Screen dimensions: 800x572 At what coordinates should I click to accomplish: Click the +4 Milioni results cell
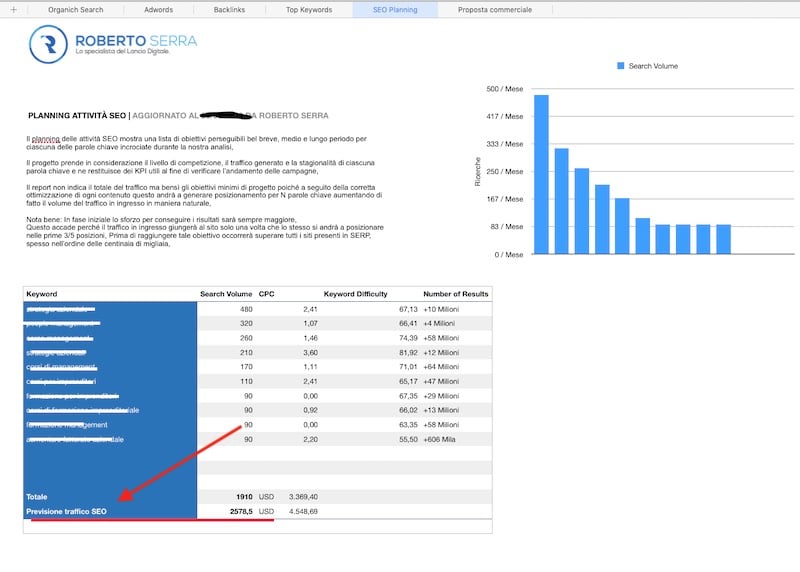click(x=439, y=324)
